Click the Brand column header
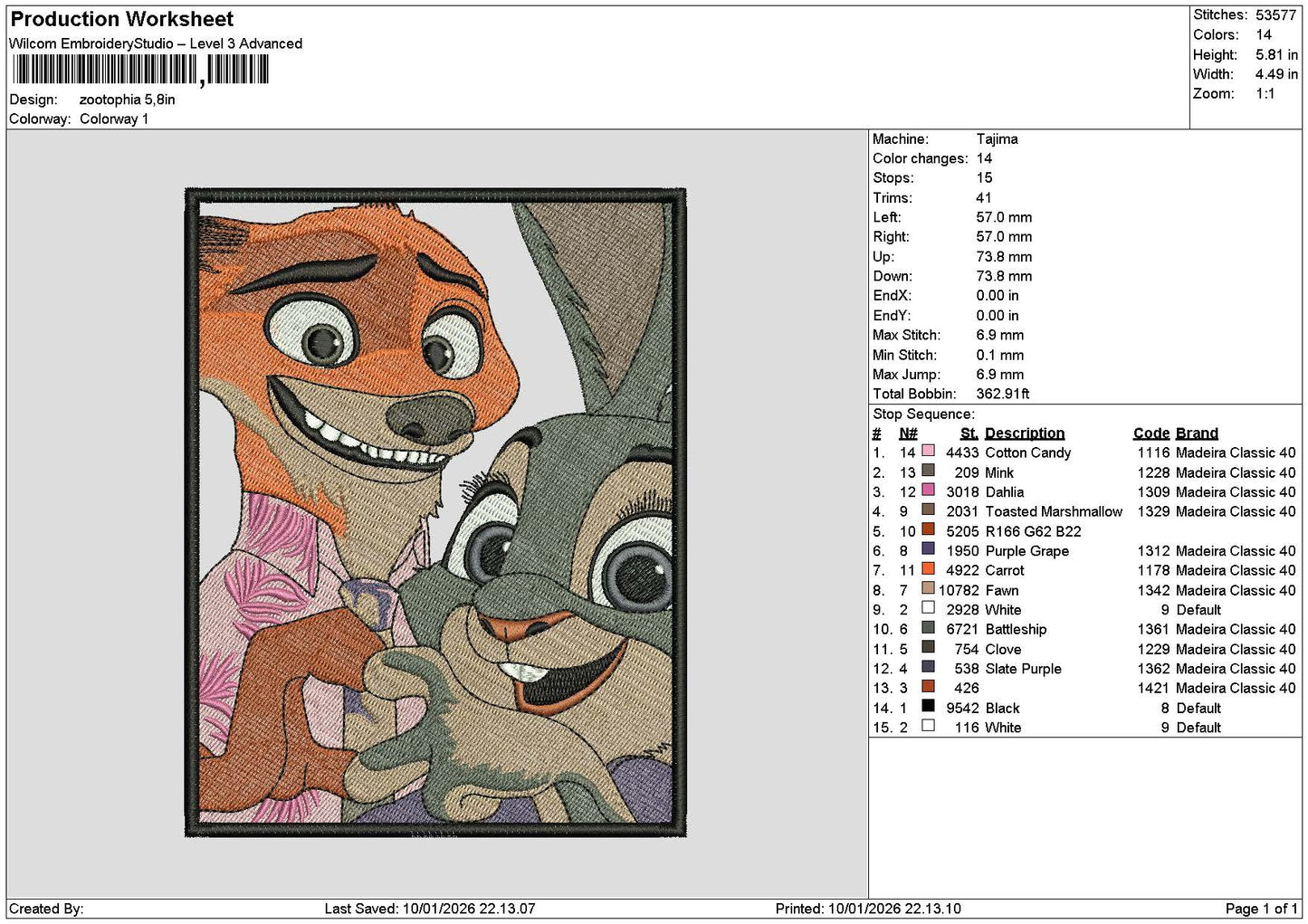Image resolution: width=1308 pixels, height=924 pixels. coord(1197,433)
